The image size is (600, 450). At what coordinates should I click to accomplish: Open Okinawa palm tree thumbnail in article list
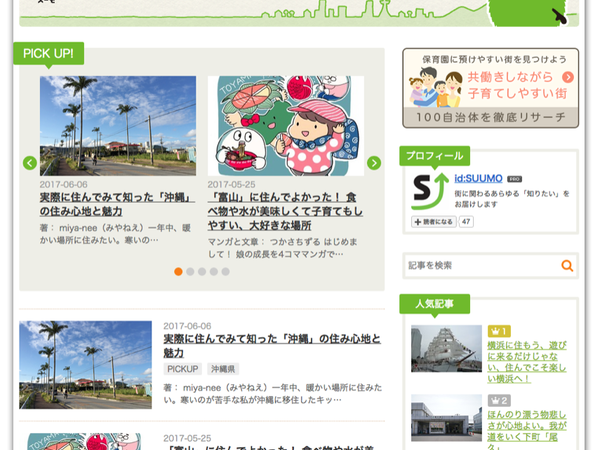click(85, 364)
